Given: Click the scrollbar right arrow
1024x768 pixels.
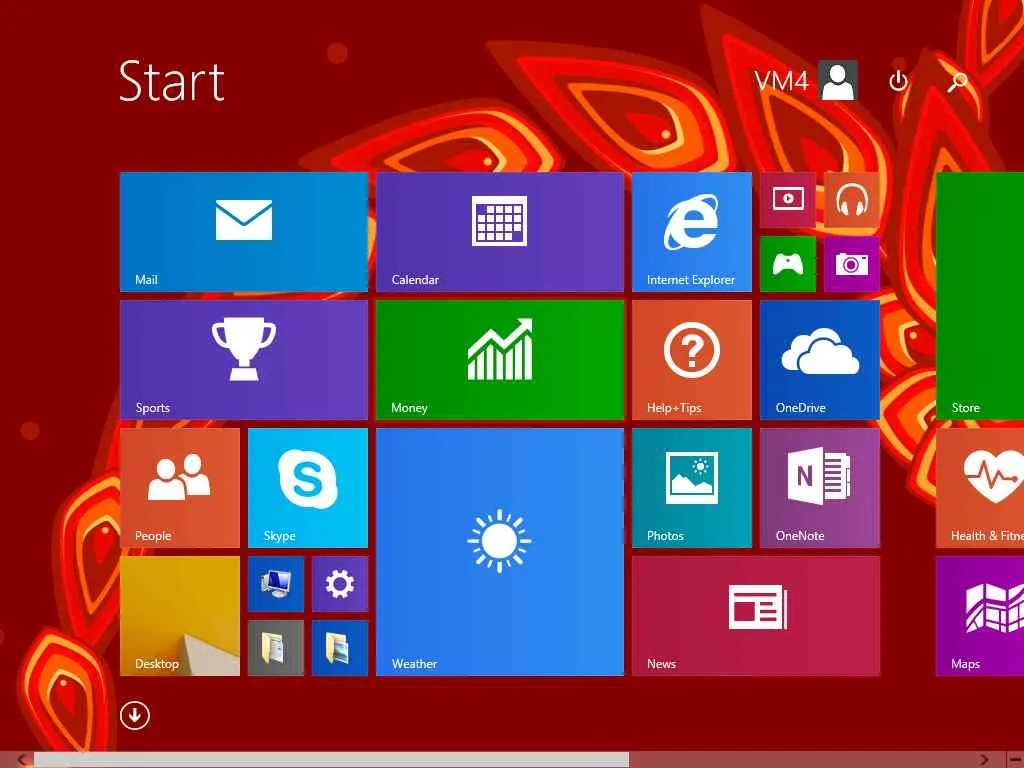Looking at the screenshot, I should pyautogui.click(x=985, y=760).
